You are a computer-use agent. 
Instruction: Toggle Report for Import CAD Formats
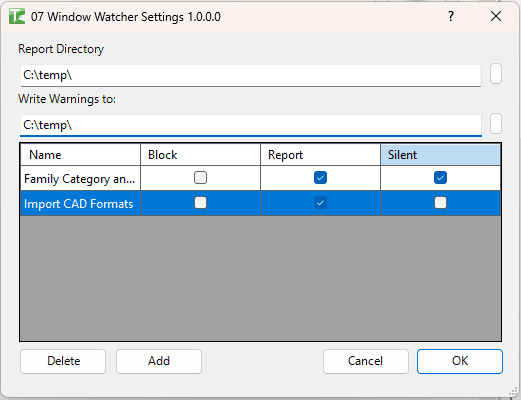pos(320,203)
